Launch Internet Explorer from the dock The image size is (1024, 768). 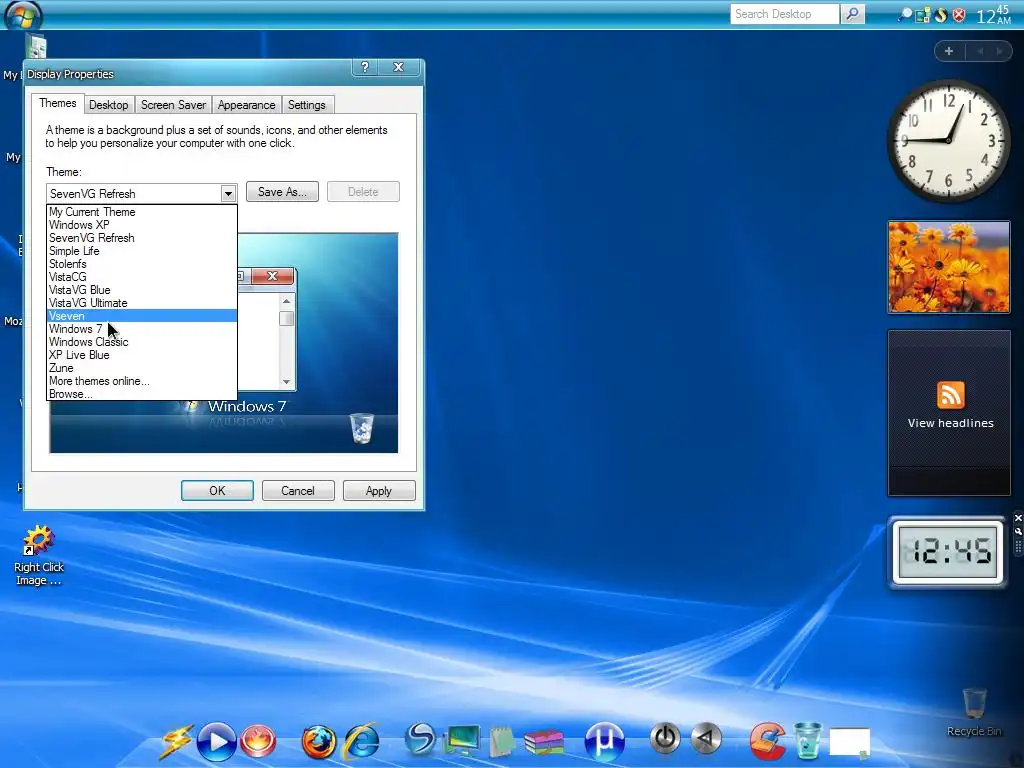coord(361,741)
